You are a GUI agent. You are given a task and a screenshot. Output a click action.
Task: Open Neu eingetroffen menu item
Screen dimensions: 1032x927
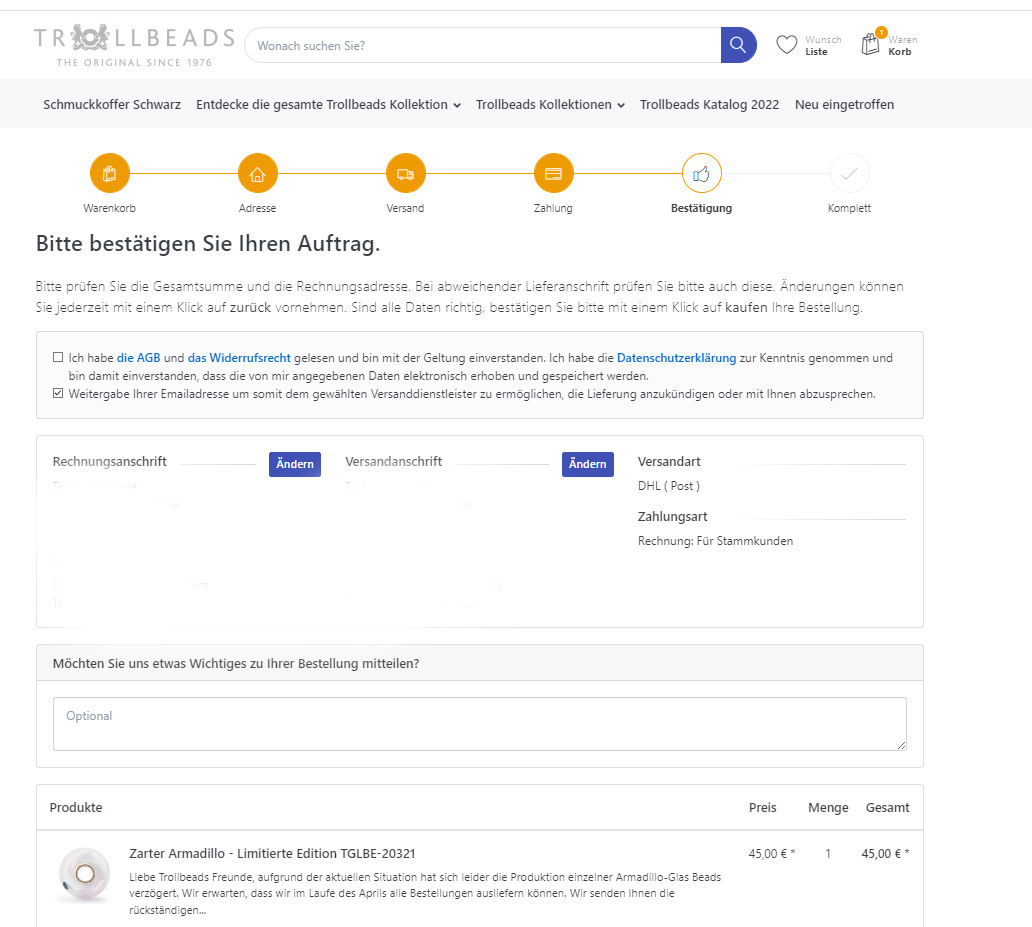click(x=844, y=105)
